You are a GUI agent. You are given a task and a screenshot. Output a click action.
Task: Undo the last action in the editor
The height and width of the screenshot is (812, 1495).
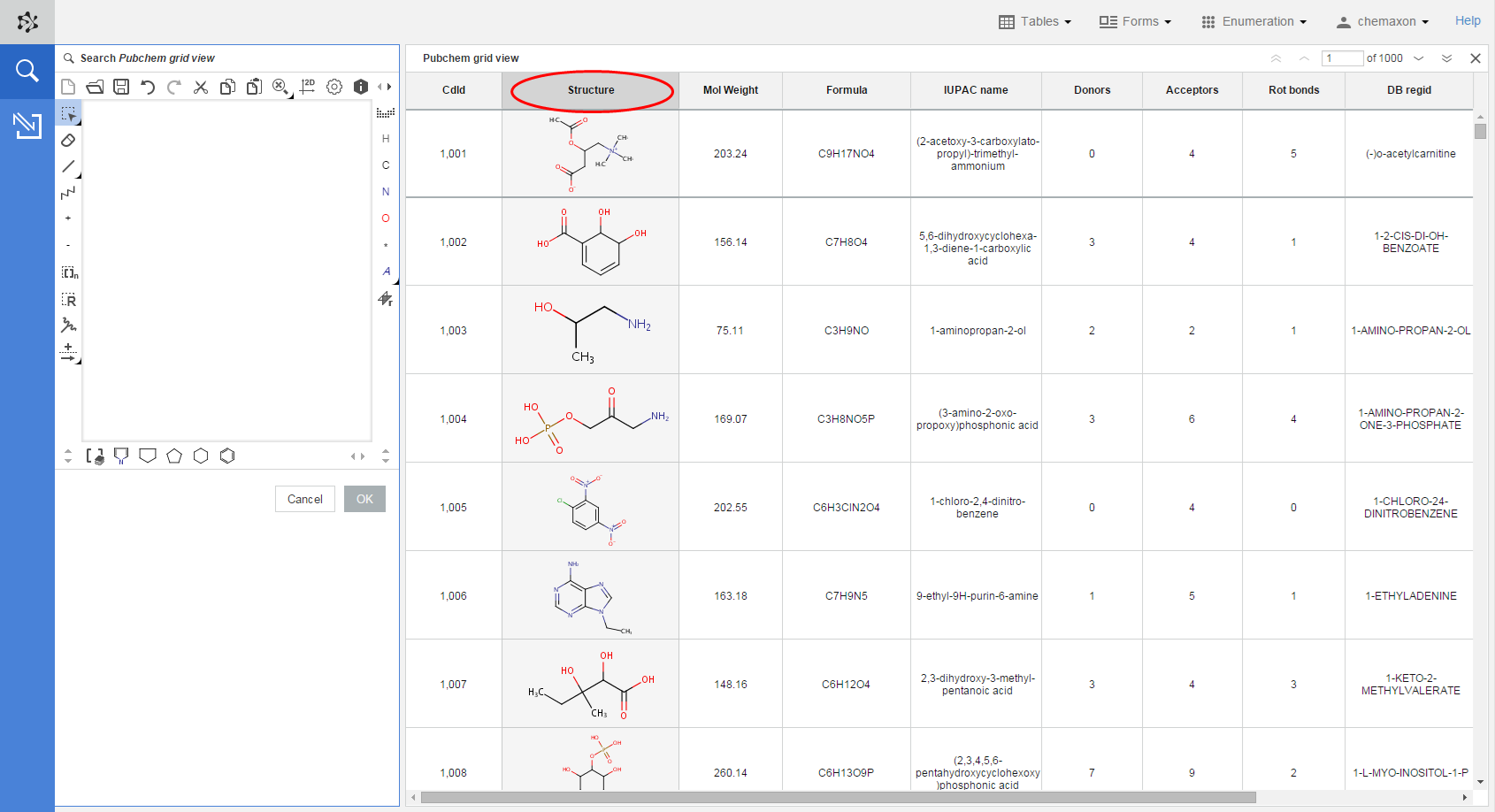coord(148,87)
